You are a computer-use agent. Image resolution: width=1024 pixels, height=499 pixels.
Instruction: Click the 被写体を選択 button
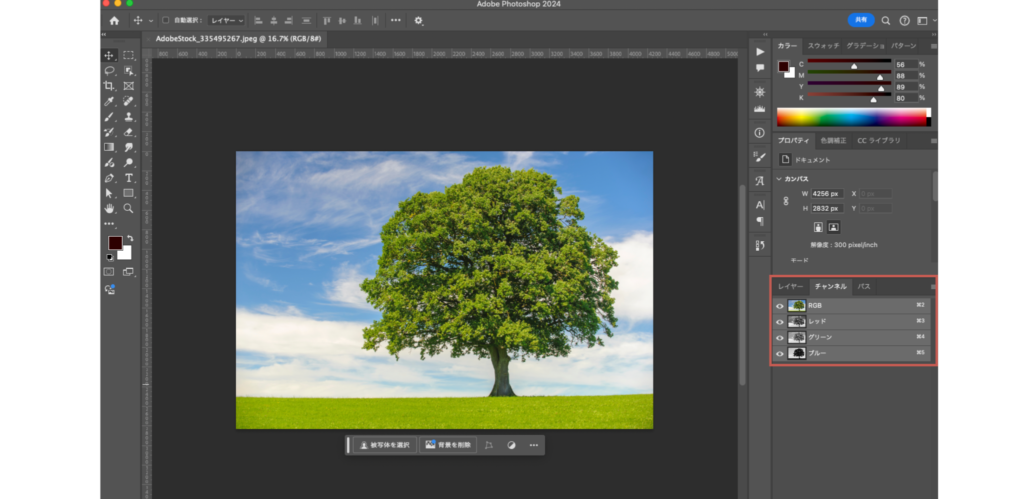pyautogui.click(x=386, y=445)
